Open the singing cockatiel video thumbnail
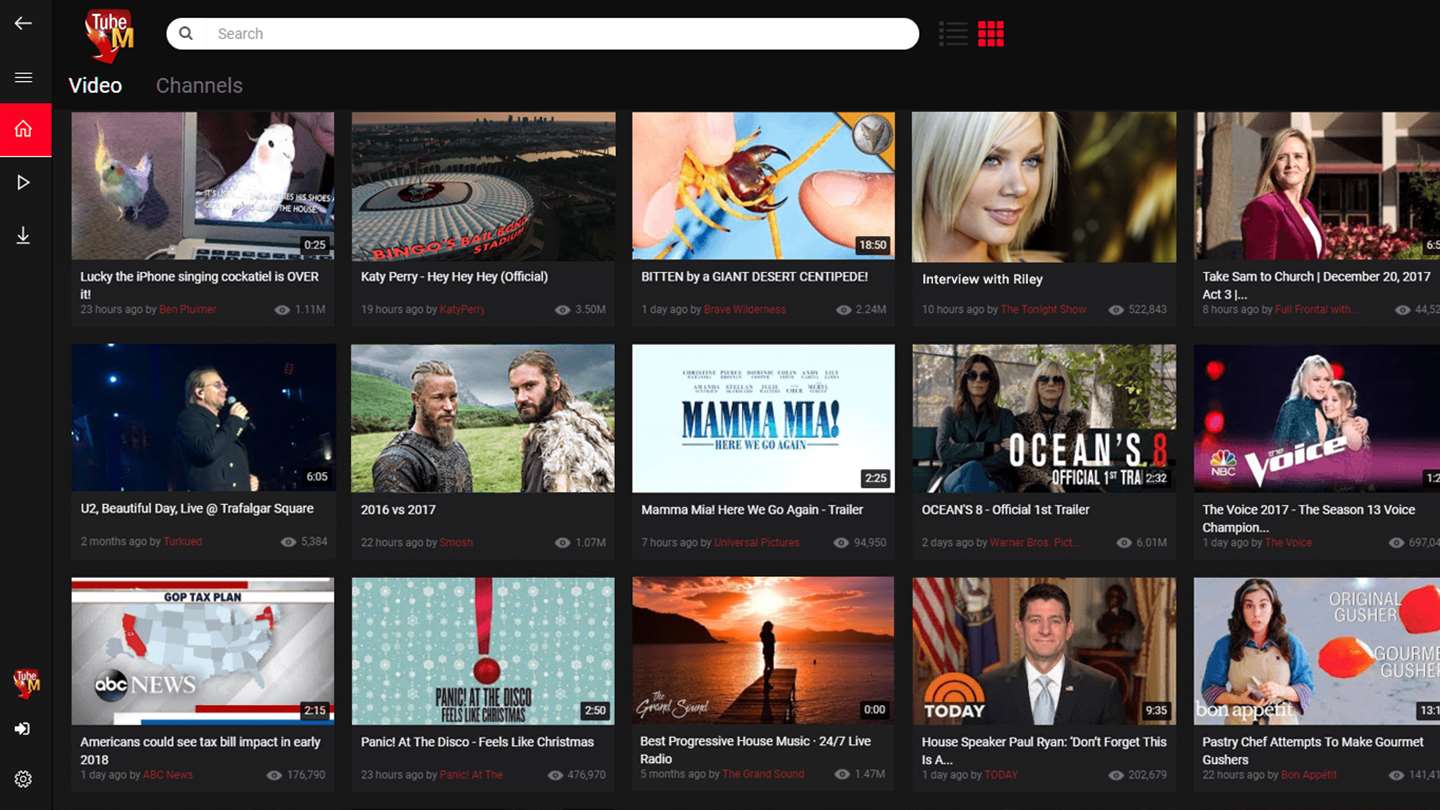Viewport: 1440px width, 810px height. (x=203, y=186)
